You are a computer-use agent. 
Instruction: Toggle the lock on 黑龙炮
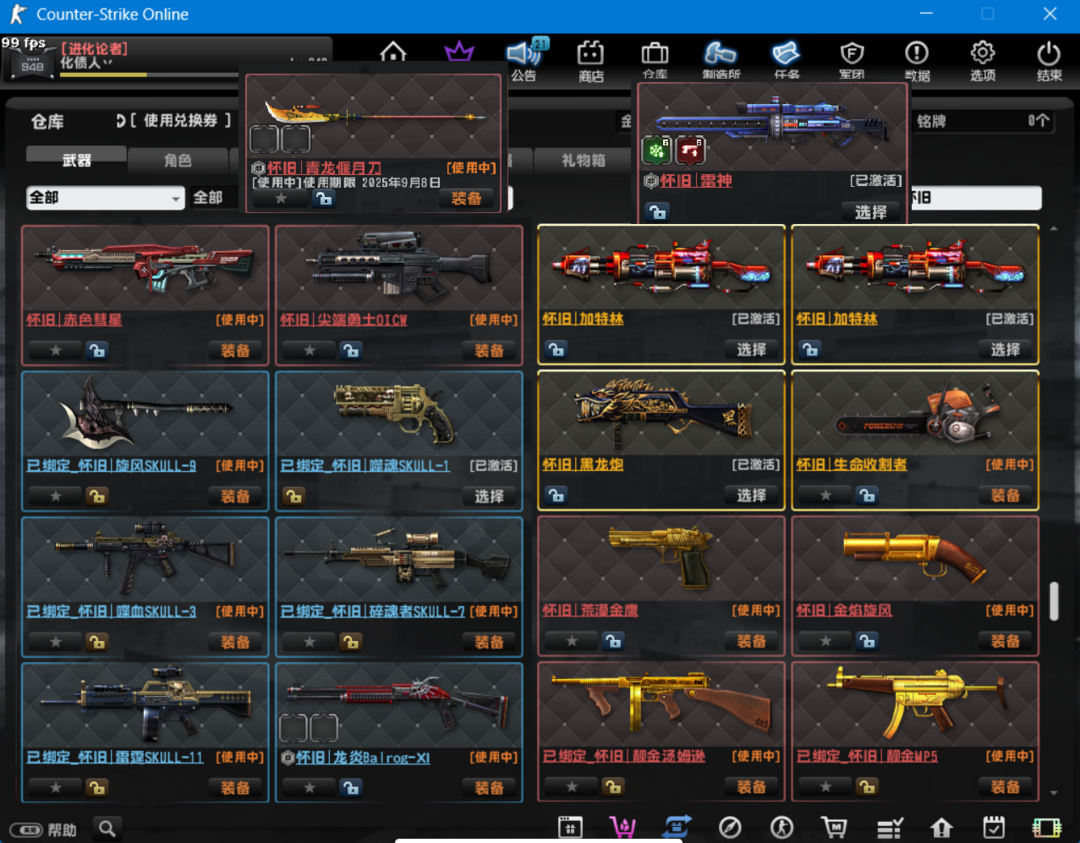[556, 495]
